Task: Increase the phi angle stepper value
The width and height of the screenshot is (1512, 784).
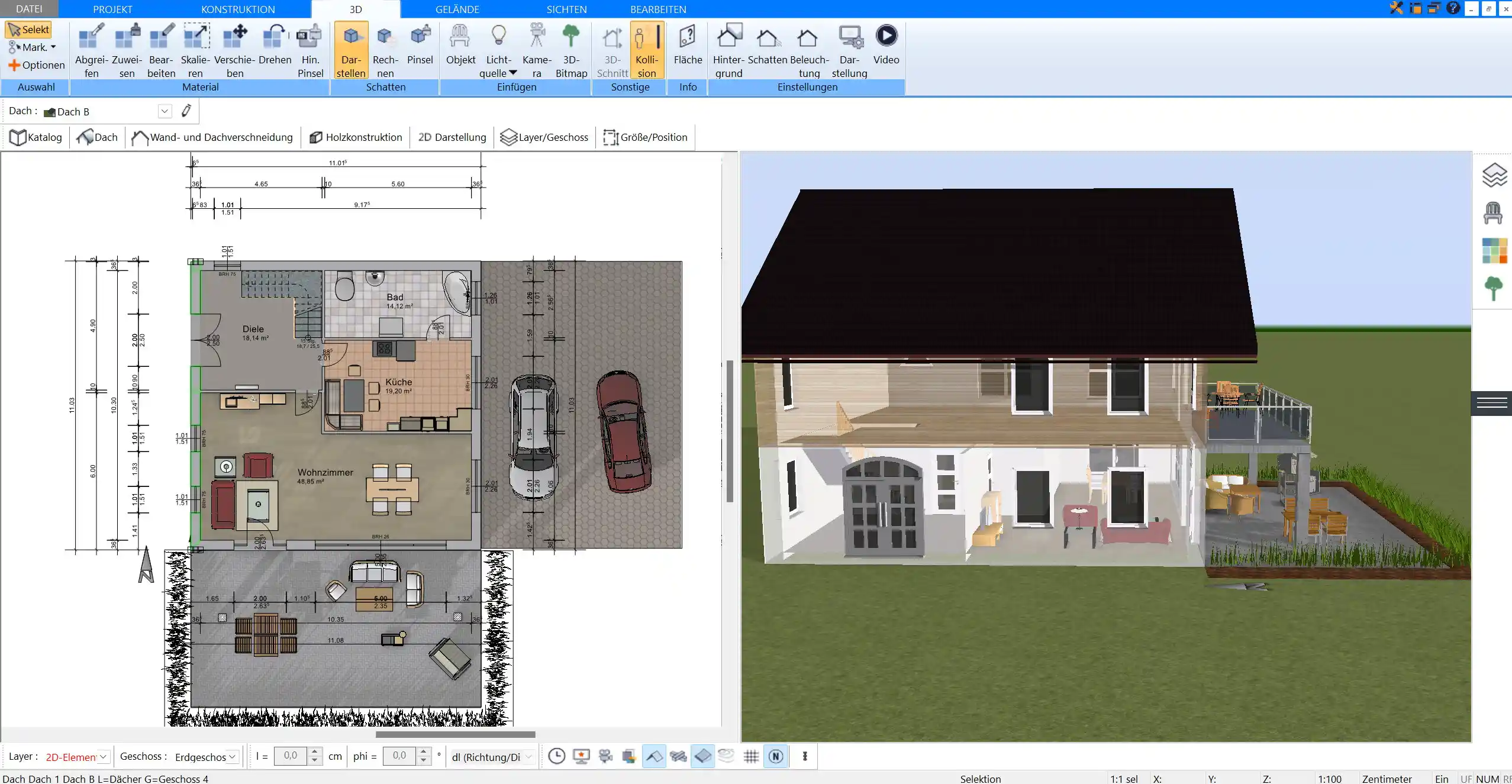Action: click(x=423, y=752)
